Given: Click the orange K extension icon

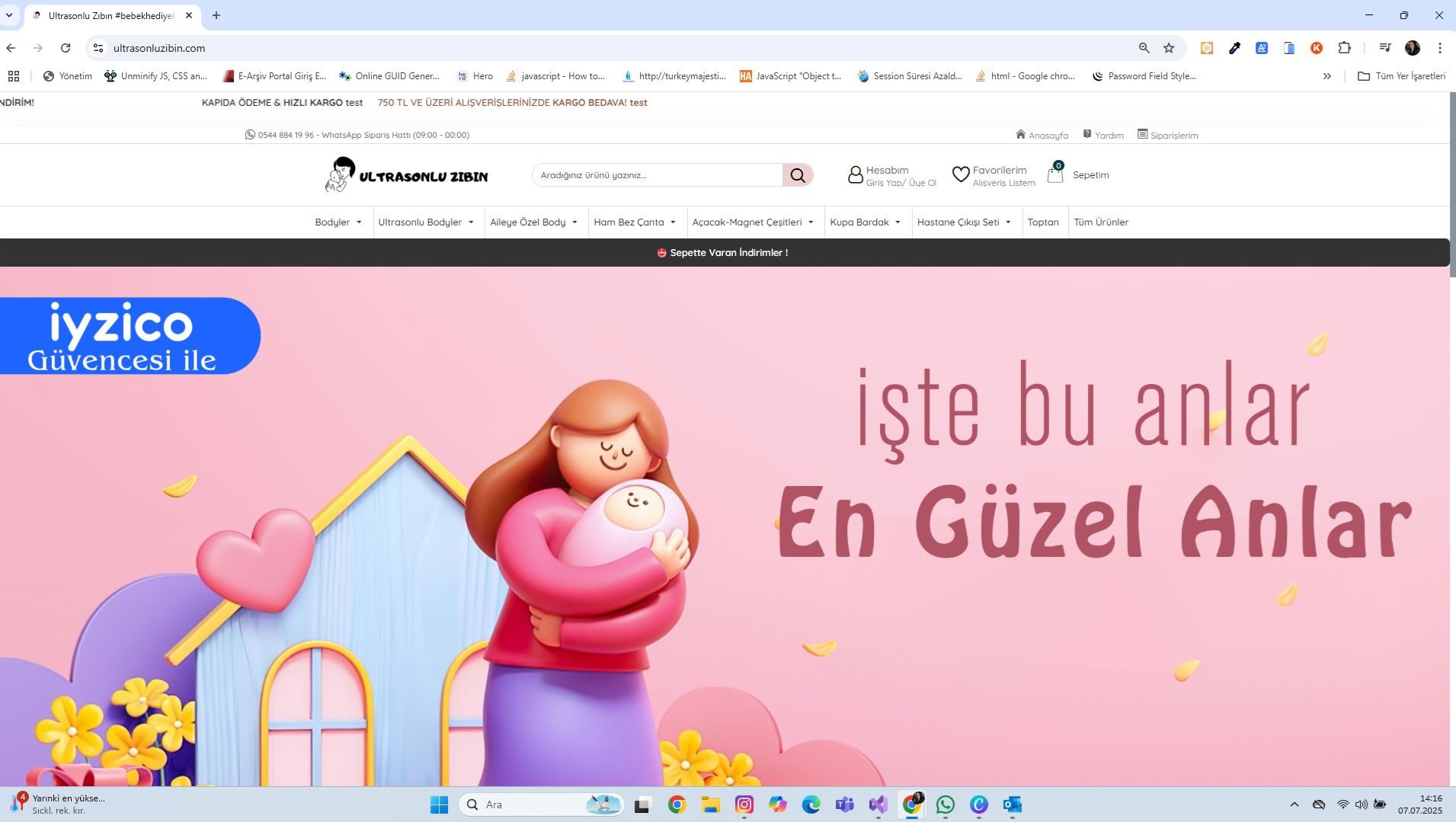Looking at the screenshot, I should point(1317,48).
